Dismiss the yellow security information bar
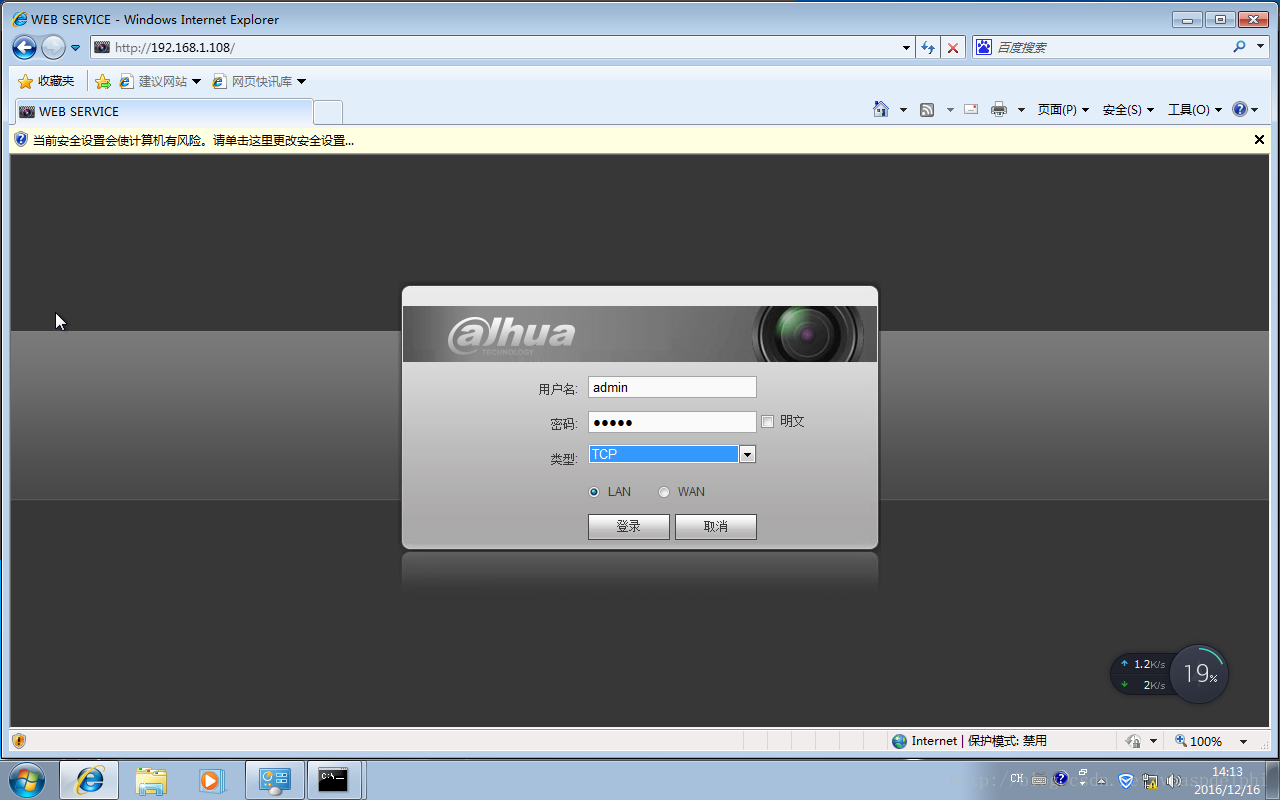 (1259, 140)
